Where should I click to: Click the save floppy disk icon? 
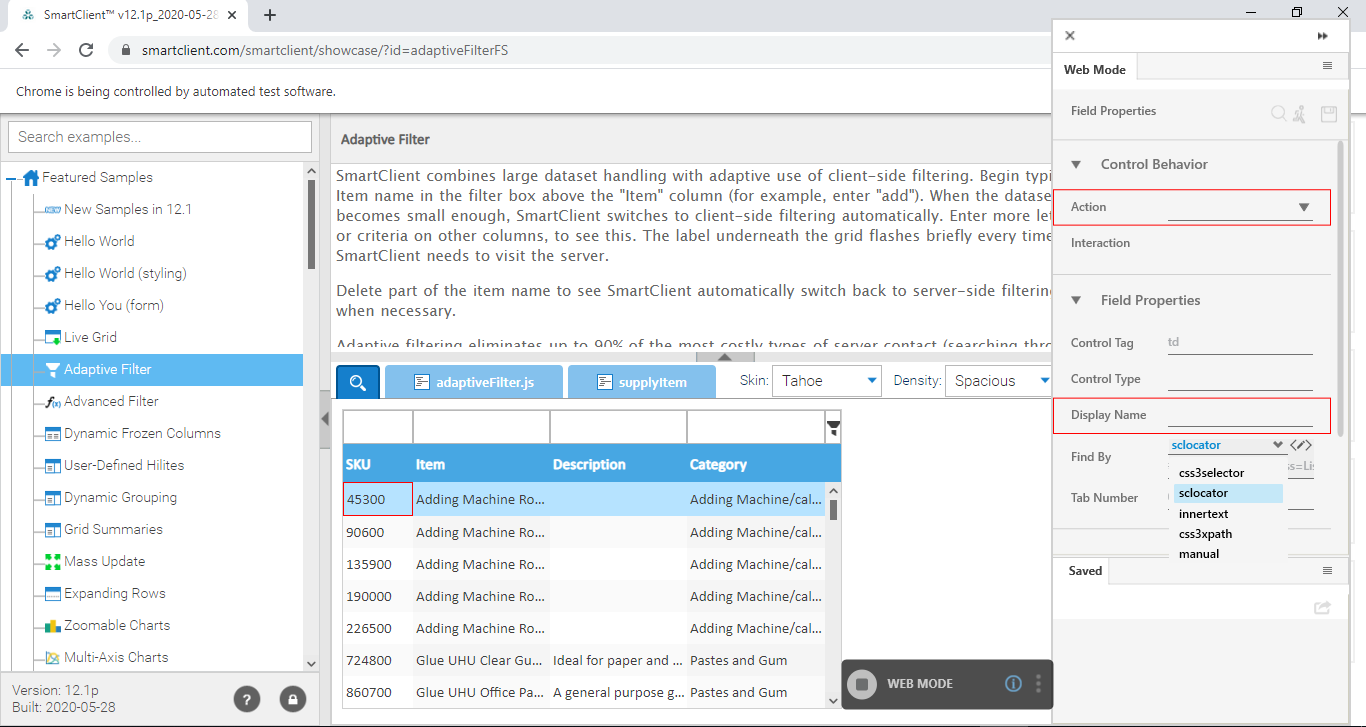[x=1329, y=114]
